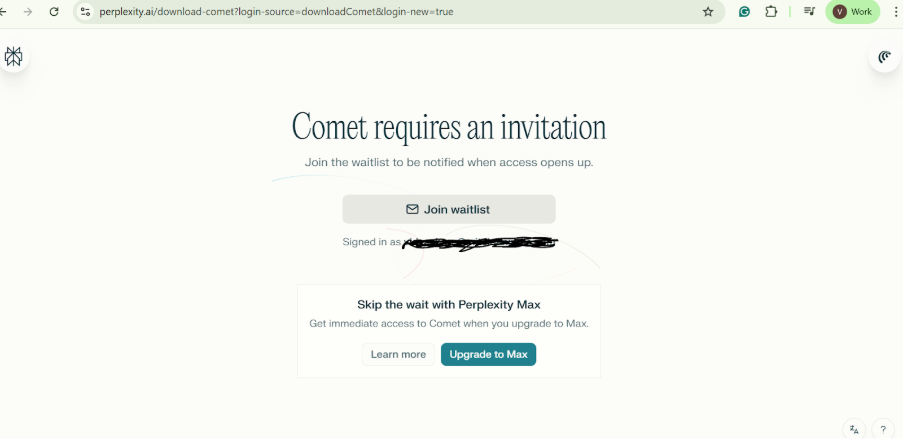Click the 'Comet requires an invitation' heading
Image resolution: width=911 pixels, height=445 pixels.
(449, 127)
